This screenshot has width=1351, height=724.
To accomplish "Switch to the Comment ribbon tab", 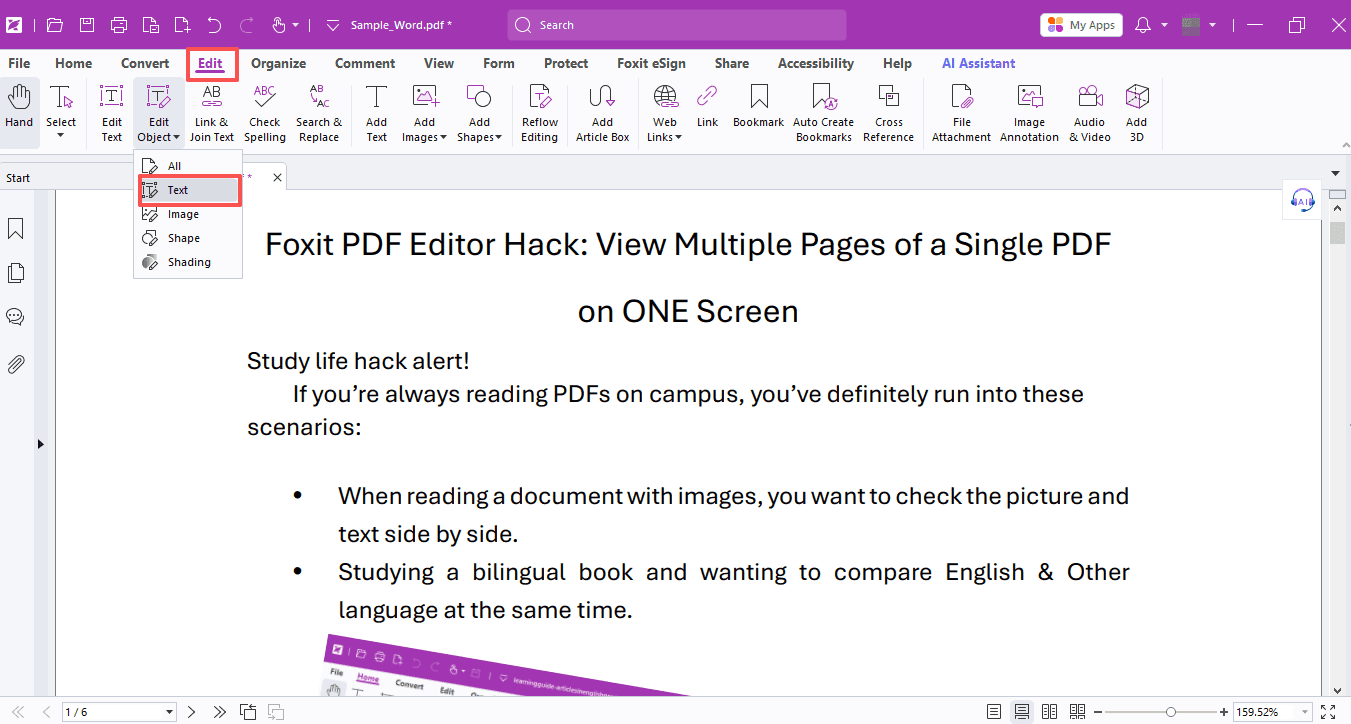I will click(x=365, y=63).
